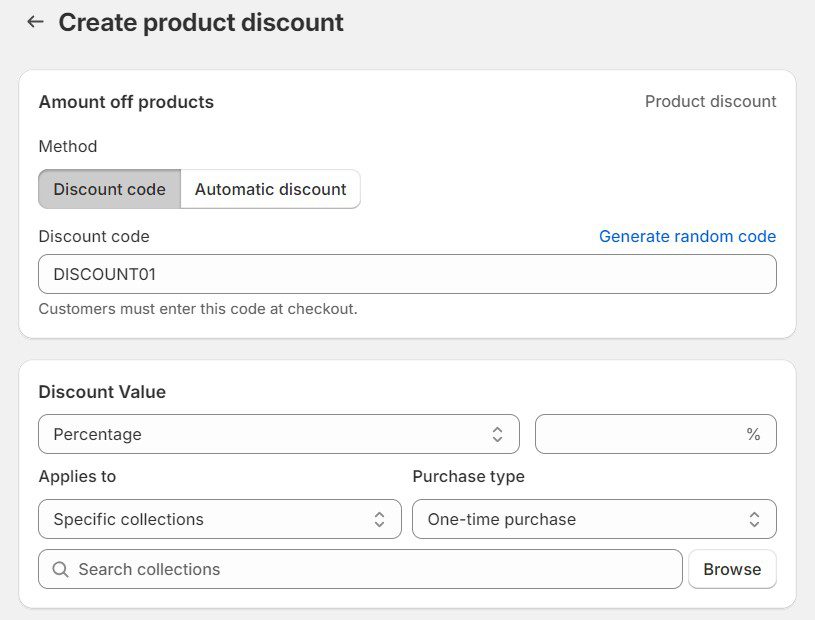Click the Generate random code link

click(687, 236)
